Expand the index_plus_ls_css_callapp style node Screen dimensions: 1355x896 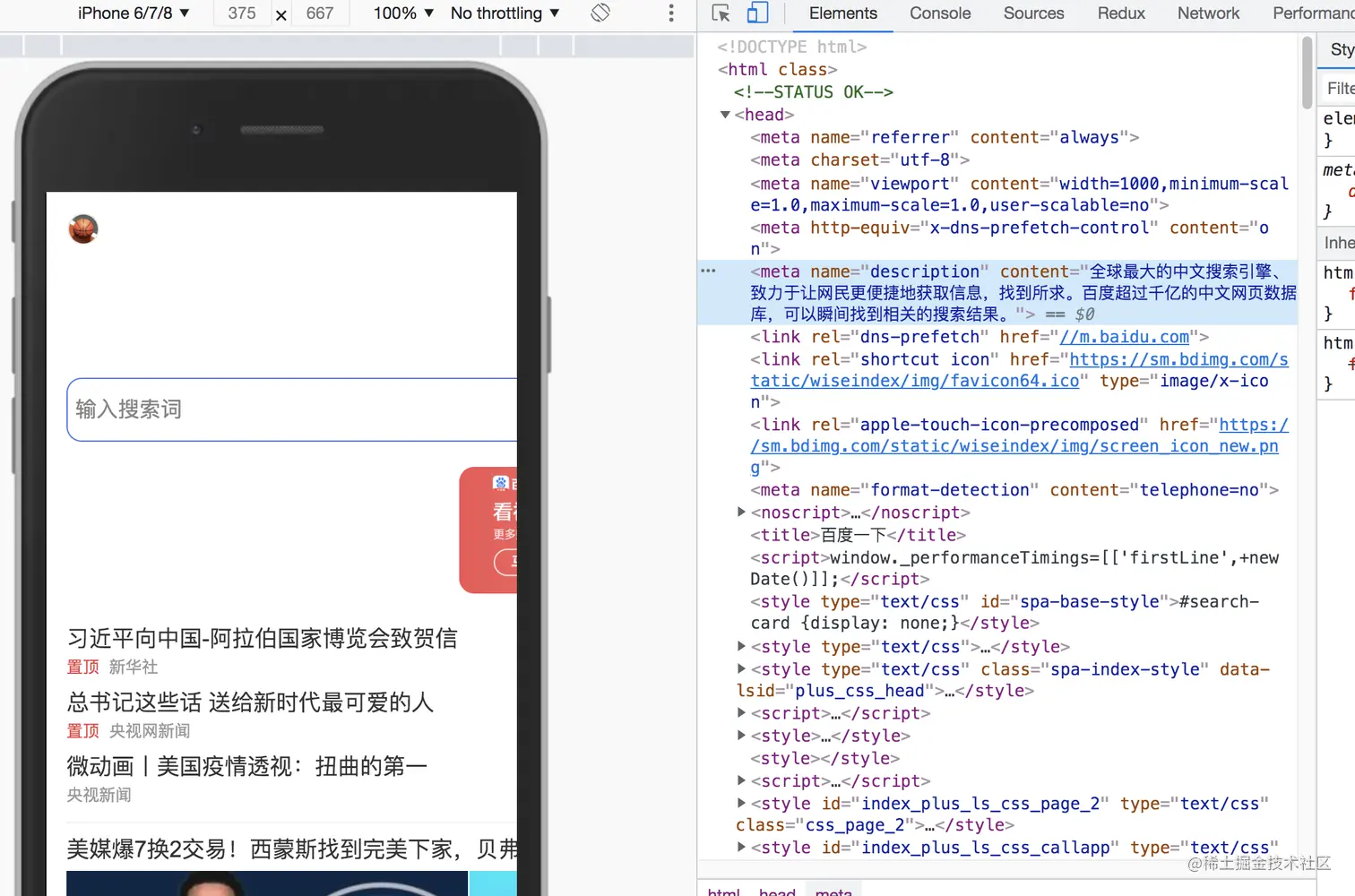(741, 847)
